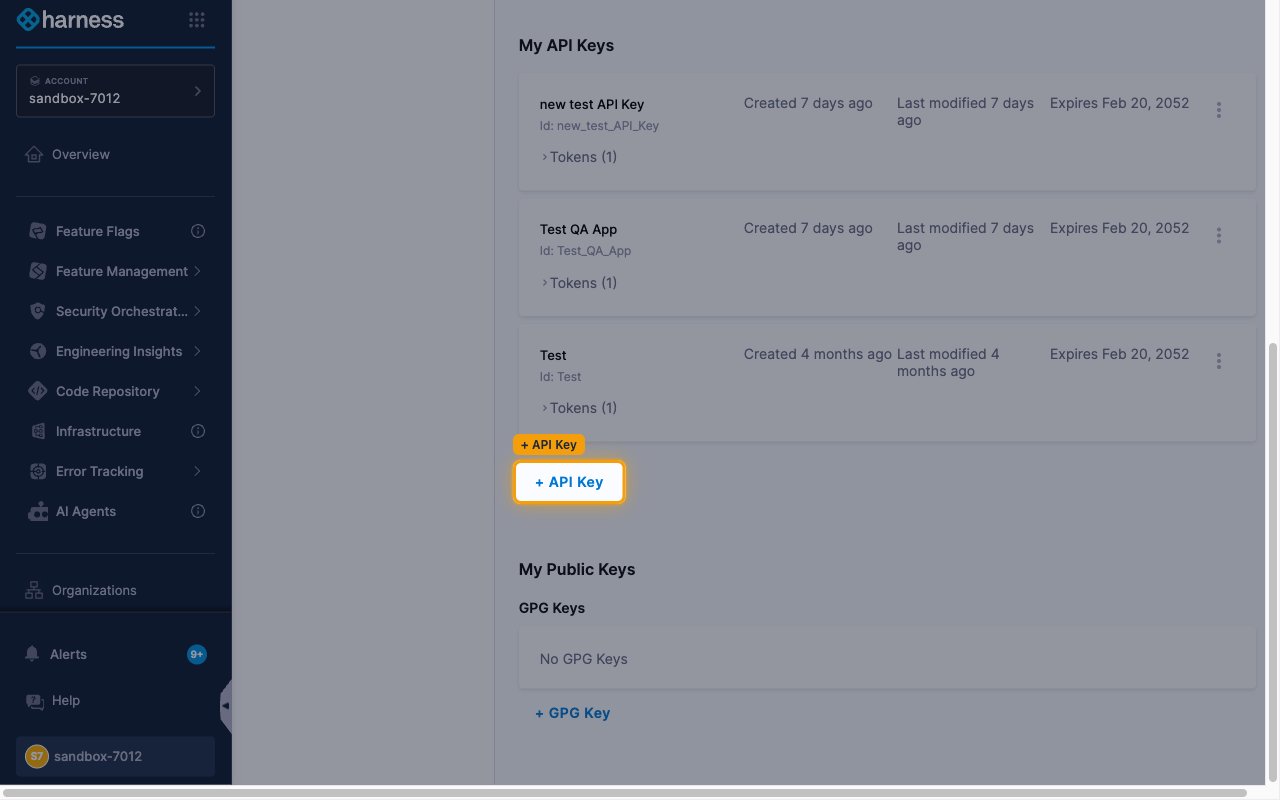The height and width of the screenshot is (800, 1280).
Task: Click the Created 4 months ago text
Action: point(817,354)
